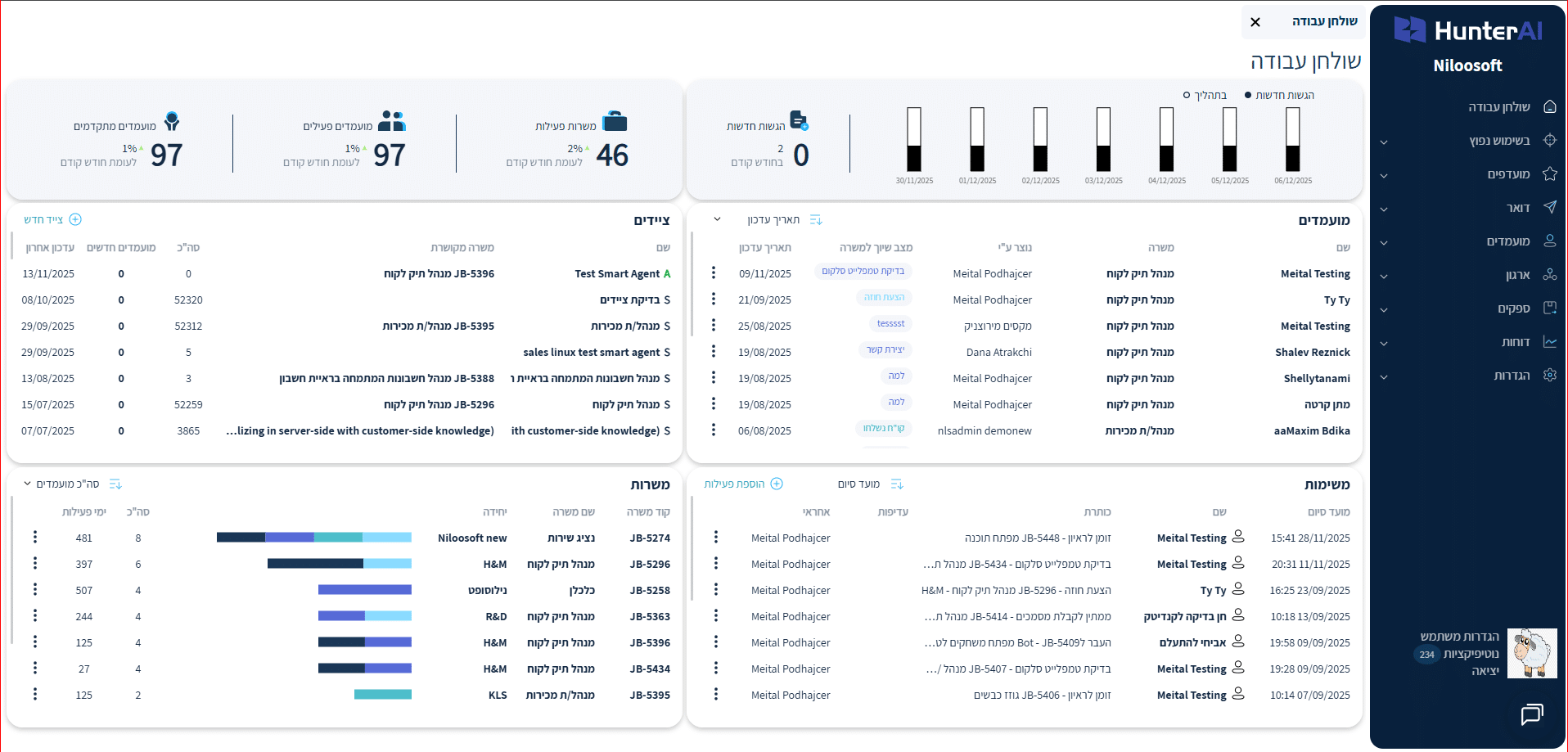The image size is (1568, 752).
Task: Close the שולחן עבודה tab
Action: (x=1255, y=22)
